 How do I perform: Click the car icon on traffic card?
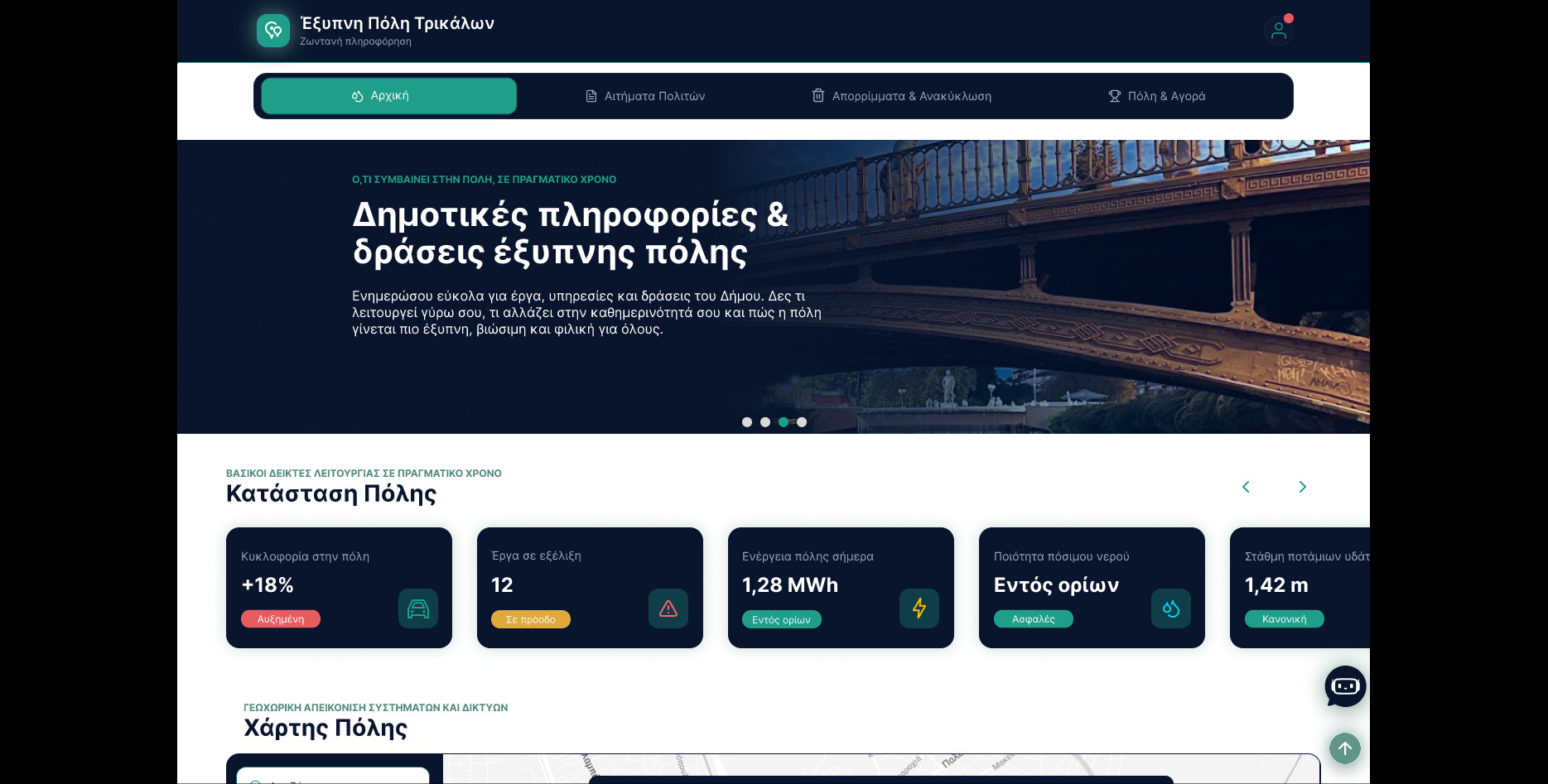tap(418, 608)
